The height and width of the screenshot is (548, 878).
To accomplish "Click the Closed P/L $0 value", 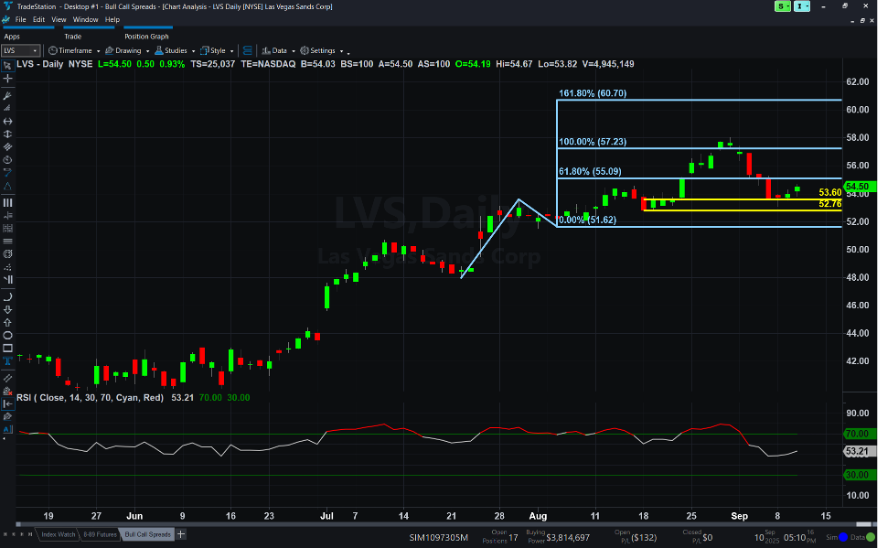I will 708,538.
